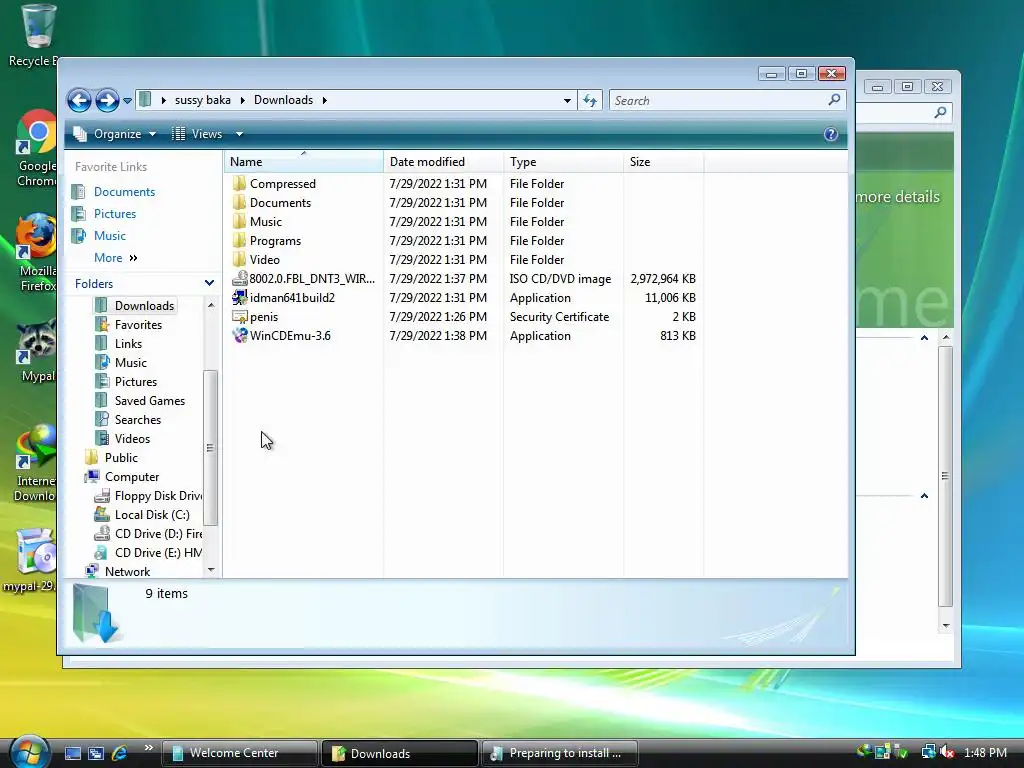This screenshot has width=1024, height=768.
Task: Select Downloads in the folder tree
Action: (144, 306)
